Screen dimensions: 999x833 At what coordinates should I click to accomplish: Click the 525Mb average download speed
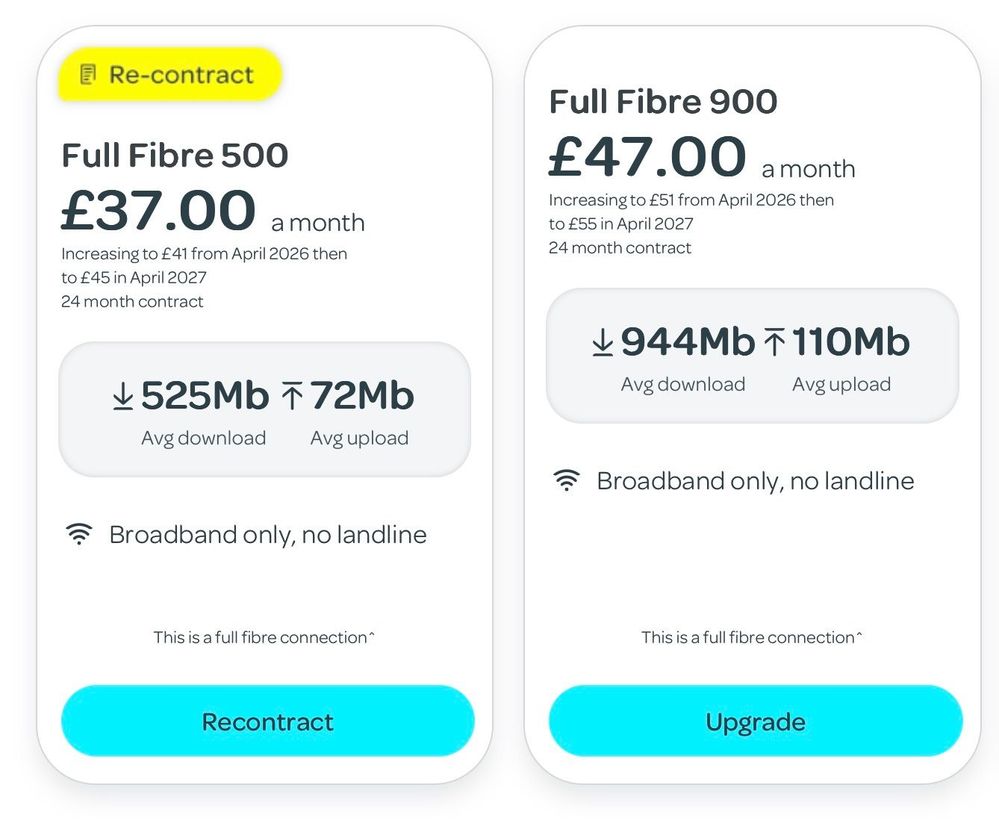point(205,397)
